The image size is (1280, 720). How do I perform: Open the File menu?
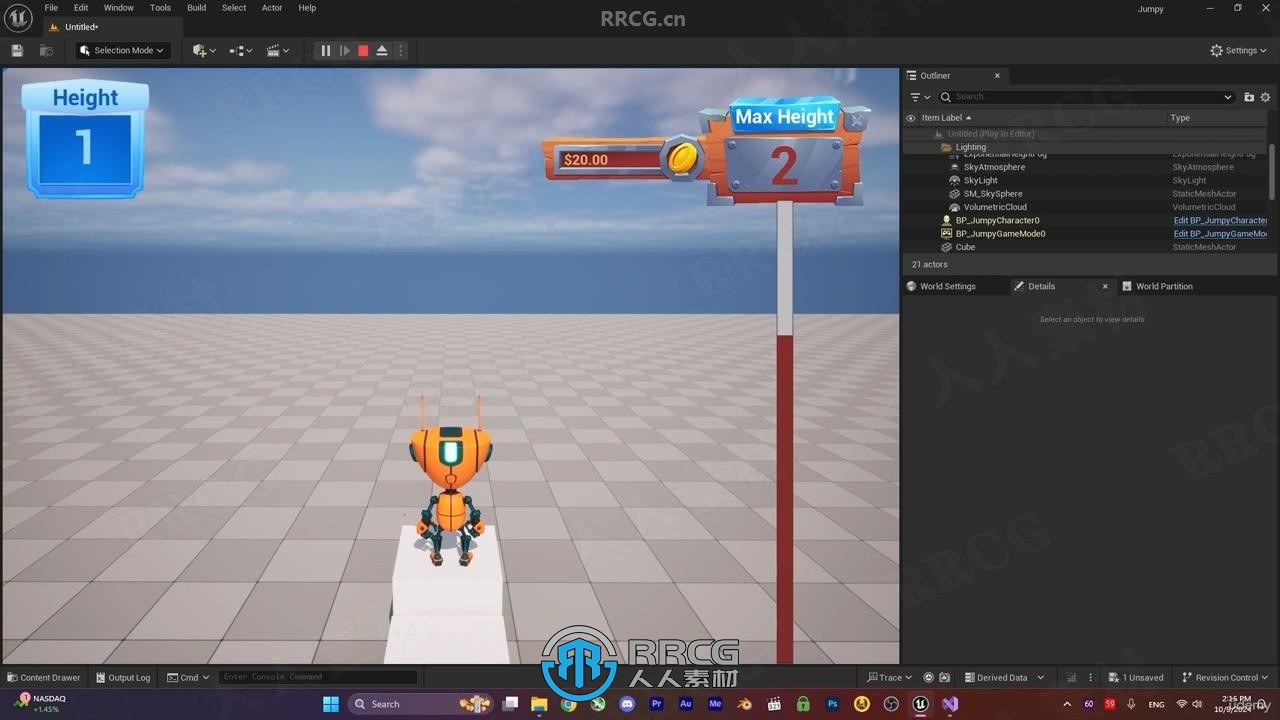point(51,8)
